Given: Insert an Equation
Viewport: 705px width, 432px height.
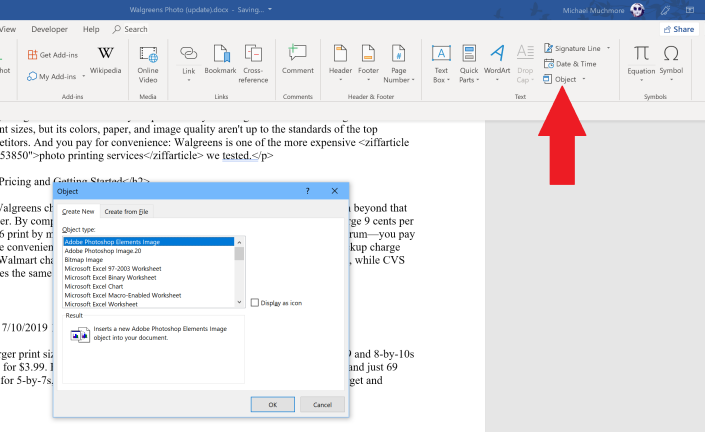Looking at the screenshot, I should (x=641, y=60).
